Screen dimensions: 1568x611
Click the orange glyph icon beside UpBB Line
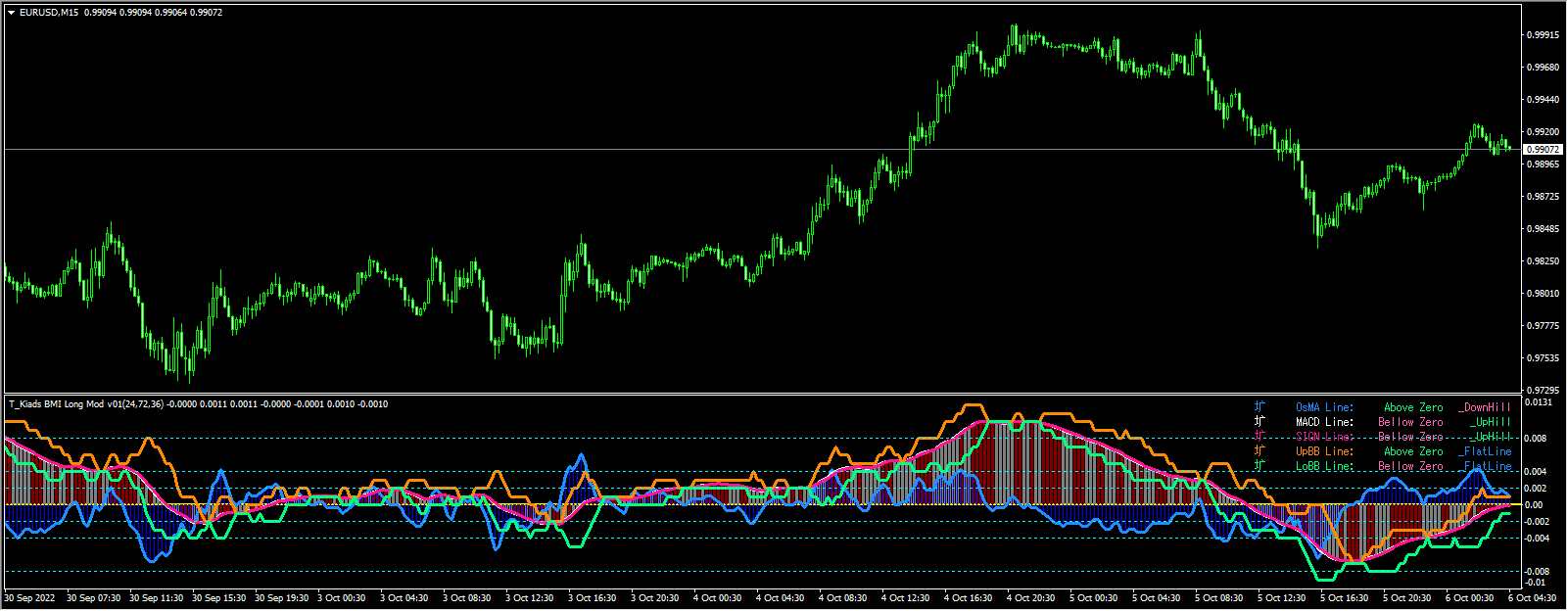[x=1259, y=450]
